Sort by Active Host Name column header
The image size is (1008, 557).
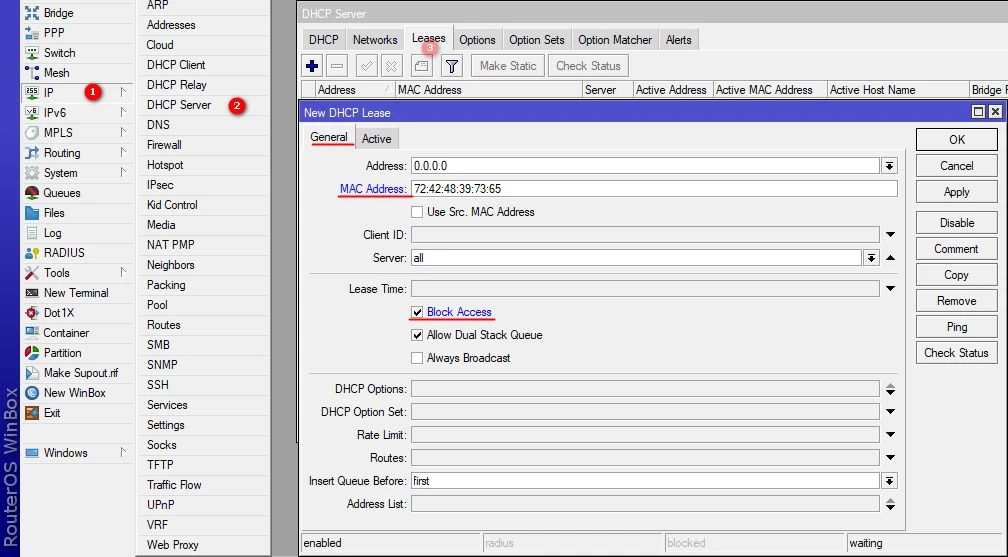[x=897, y=90]
